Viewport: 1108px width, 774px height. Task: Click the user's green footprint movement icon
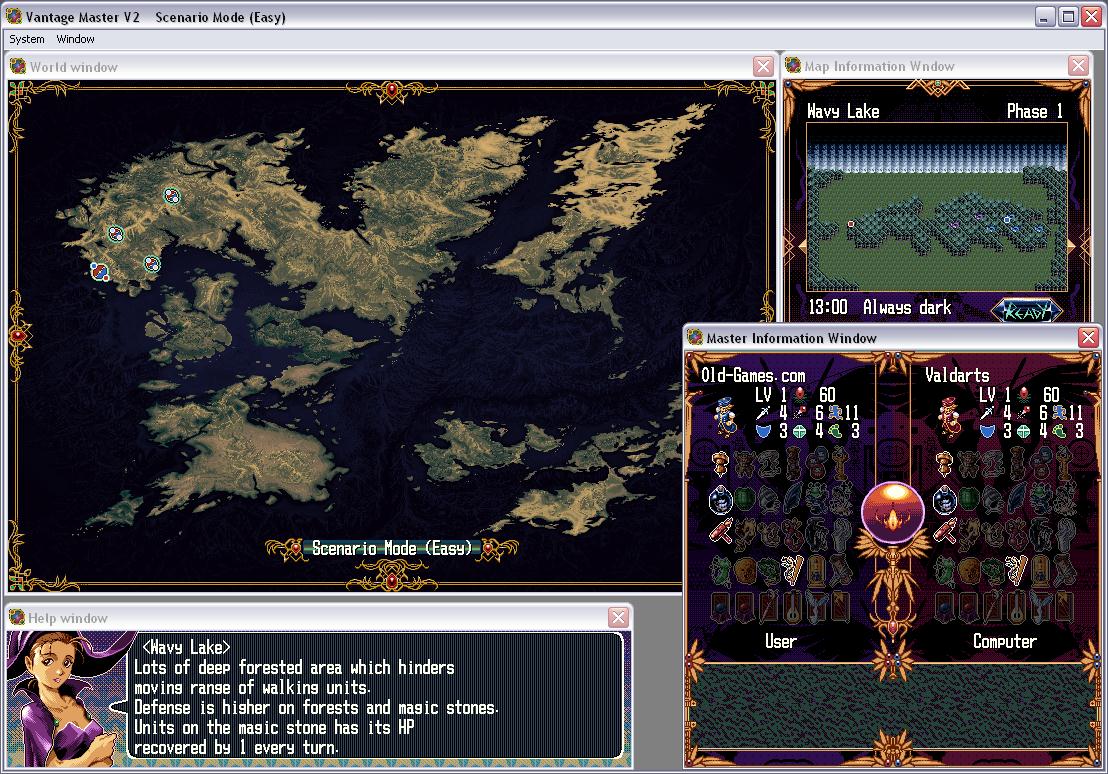[x=836, y=430]
